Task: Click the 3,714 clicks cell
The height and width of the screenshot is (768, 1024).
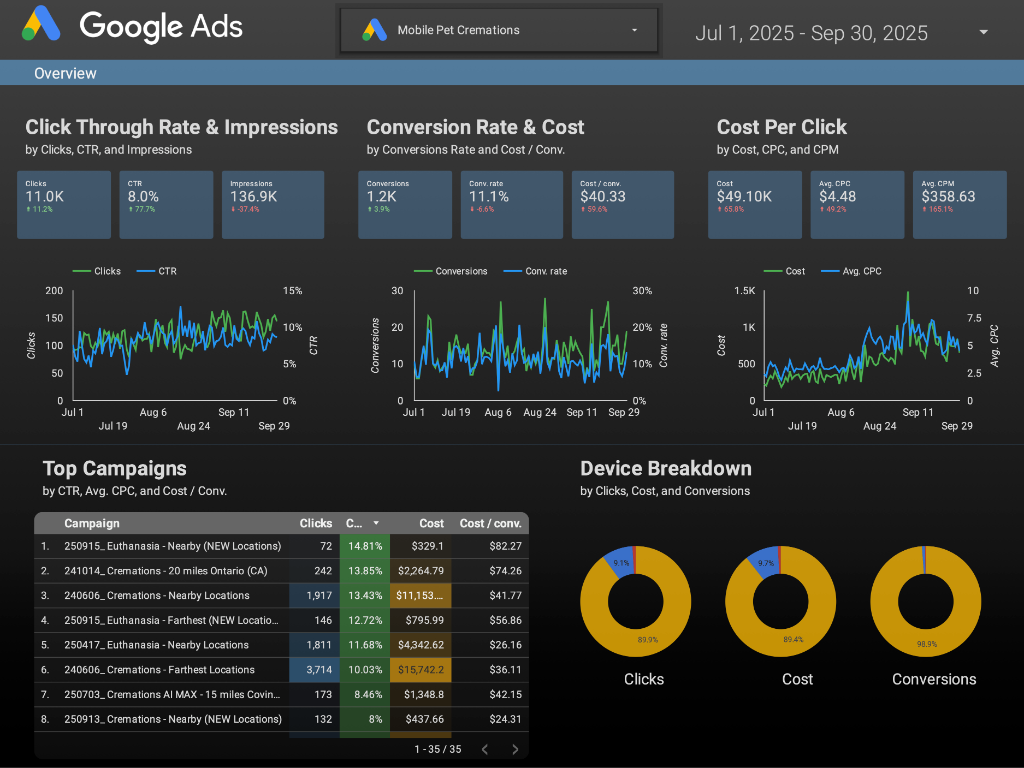Action: point(315,670)
